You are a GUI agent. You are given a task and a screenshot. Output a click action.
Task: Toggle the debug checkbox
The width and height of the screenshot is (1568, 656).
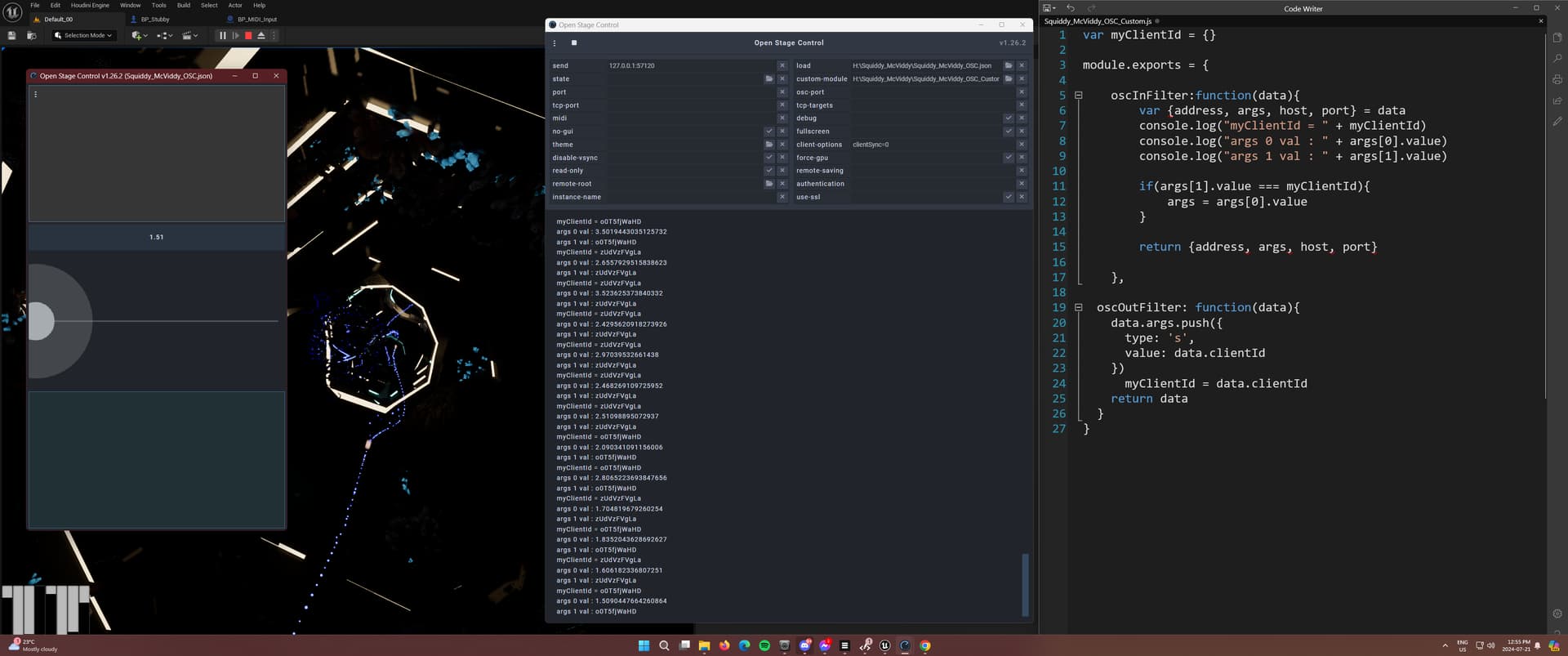(x=1009, y=118)
